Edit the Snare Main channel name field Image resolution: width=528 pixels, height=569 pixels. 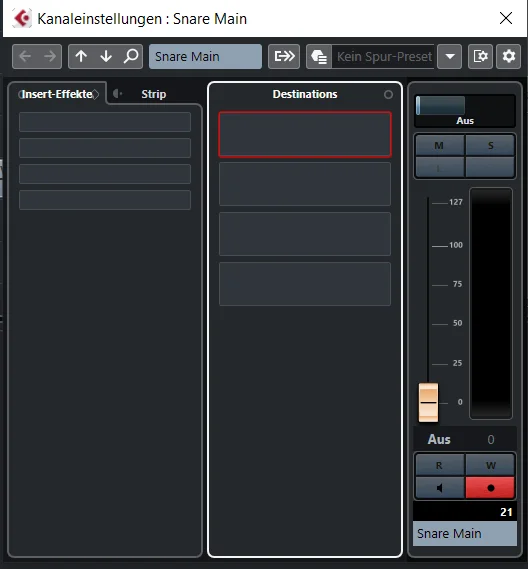click(205, 56)
